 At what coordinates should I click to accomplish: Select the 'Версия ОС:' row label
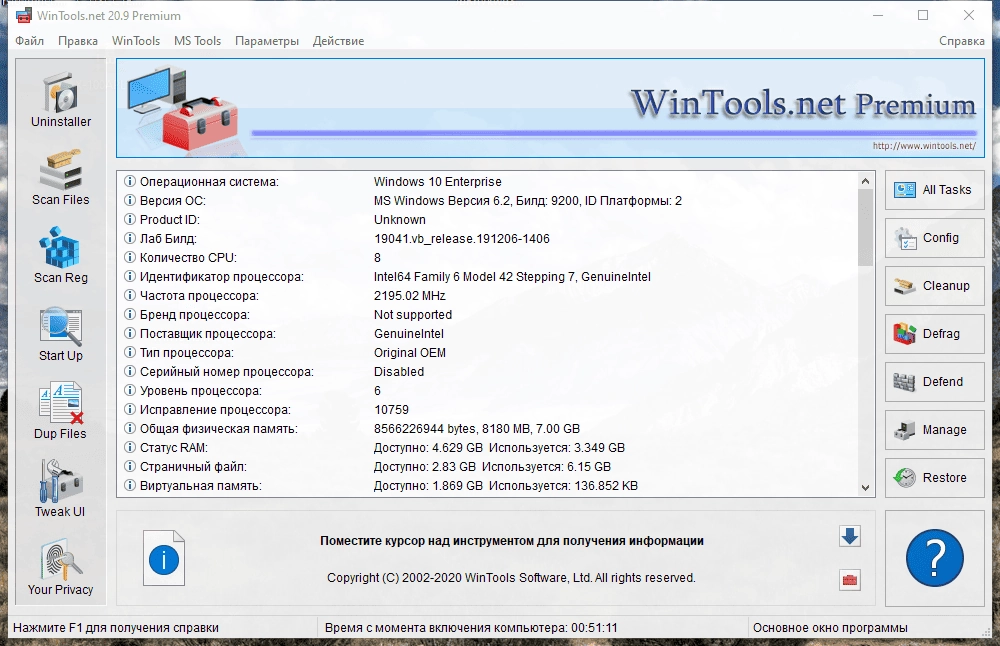[173, 201]
